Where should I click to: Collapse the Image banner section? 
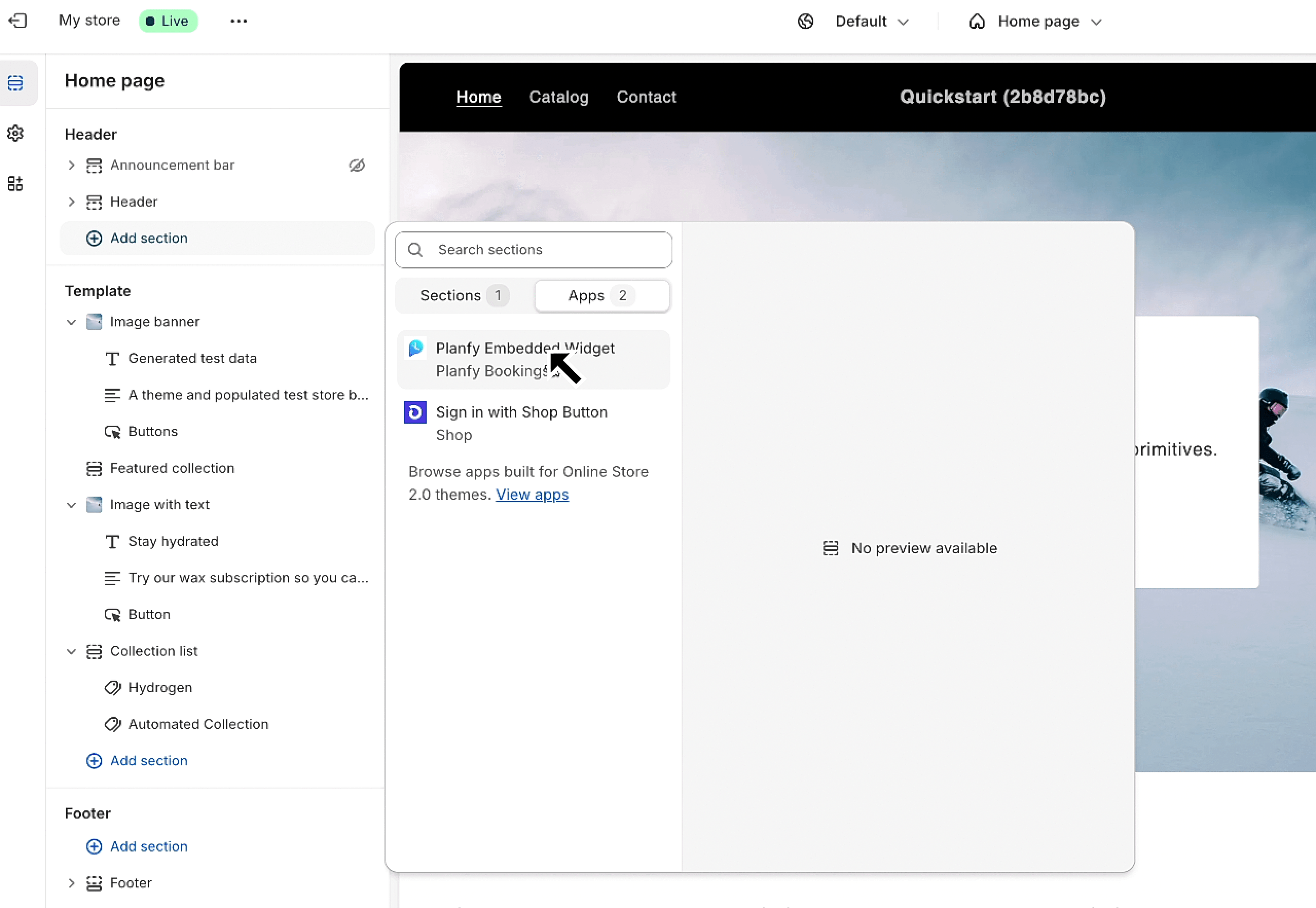tap(71, 322)
